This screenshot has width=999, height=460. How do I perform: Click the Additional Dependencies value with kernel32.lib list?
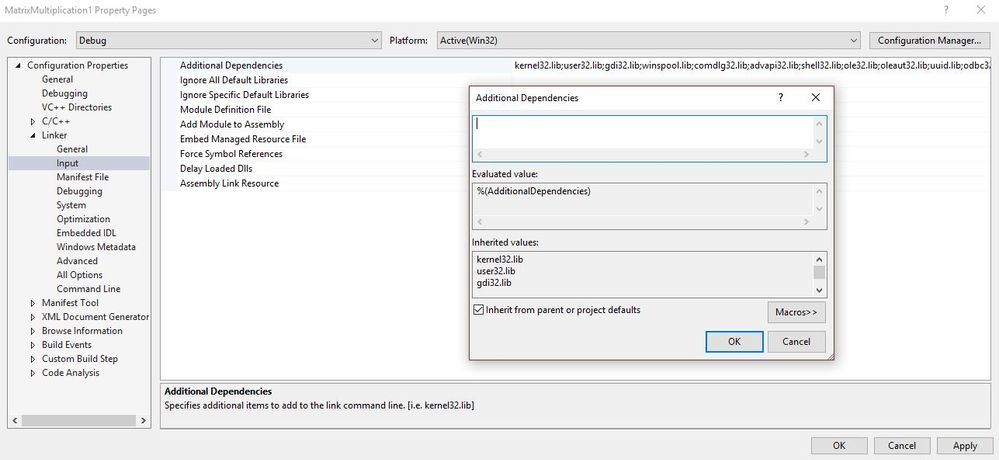tap(752, 66)
